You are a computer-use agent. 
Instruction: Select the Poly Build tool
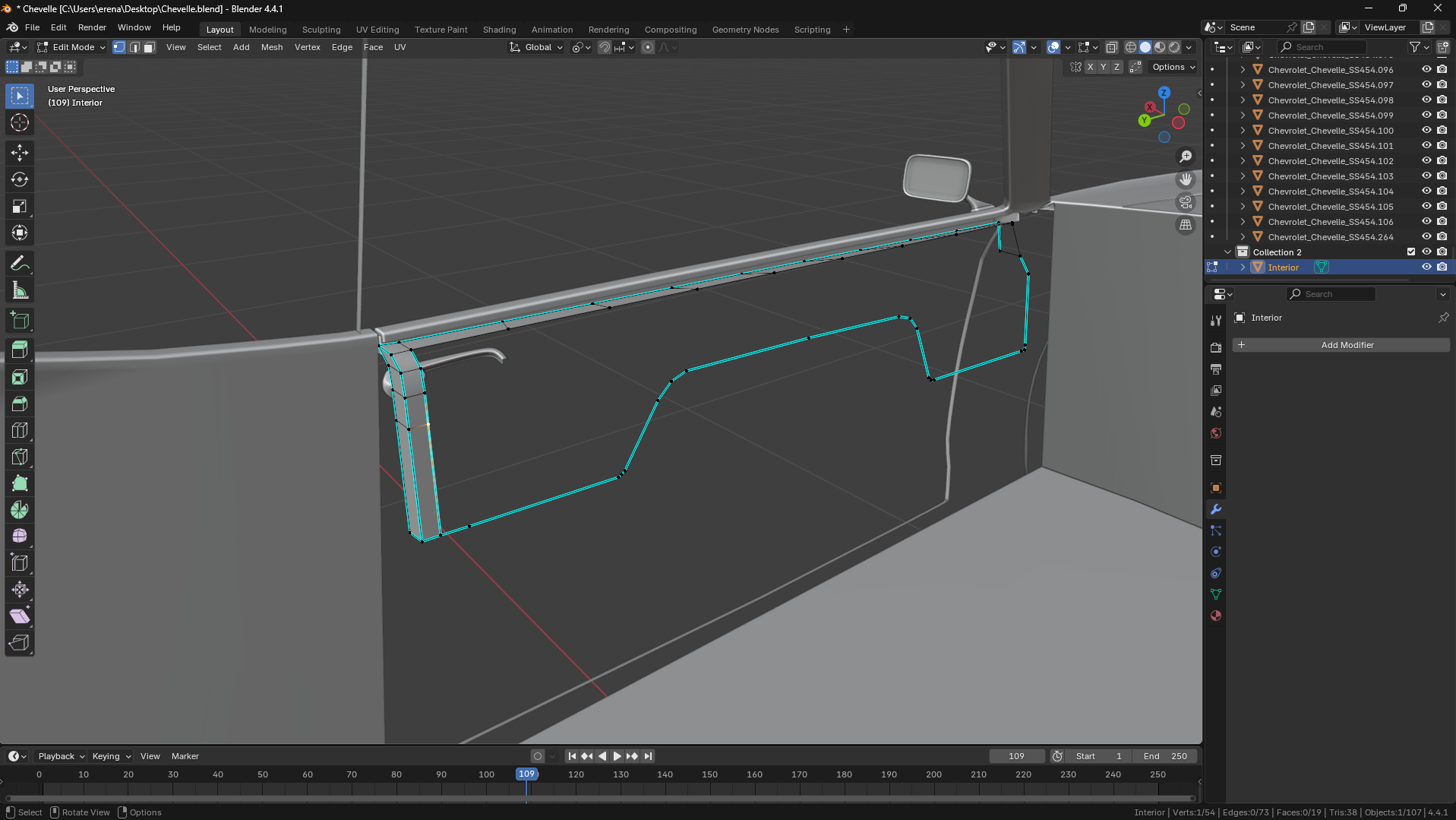pyautogui.click(x=20, y=483)
